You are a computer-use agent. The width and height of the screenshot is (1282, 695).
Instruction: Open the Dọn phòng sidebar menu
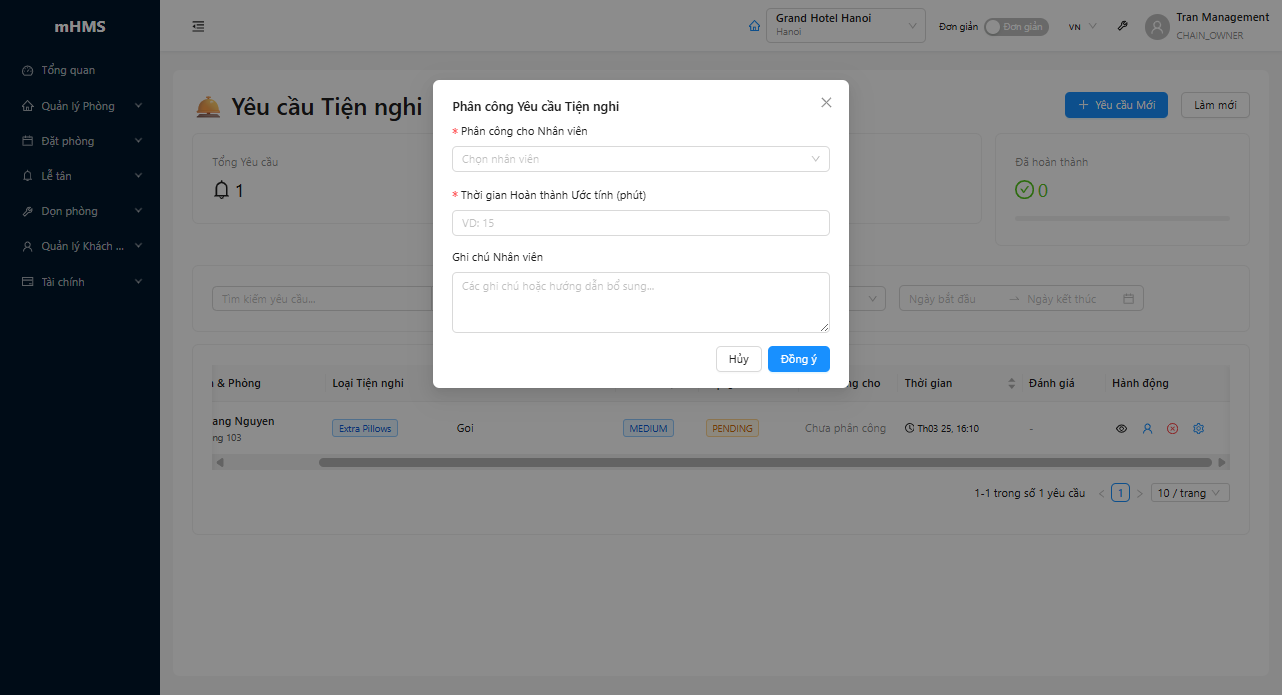(68, 210)
